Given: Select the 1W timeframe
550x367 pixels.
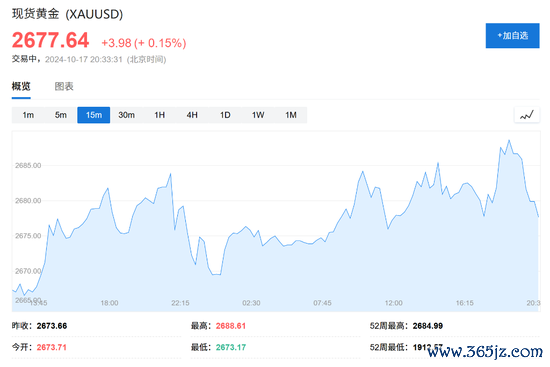Looking at the screenshot, I should [x=258, y=115].
